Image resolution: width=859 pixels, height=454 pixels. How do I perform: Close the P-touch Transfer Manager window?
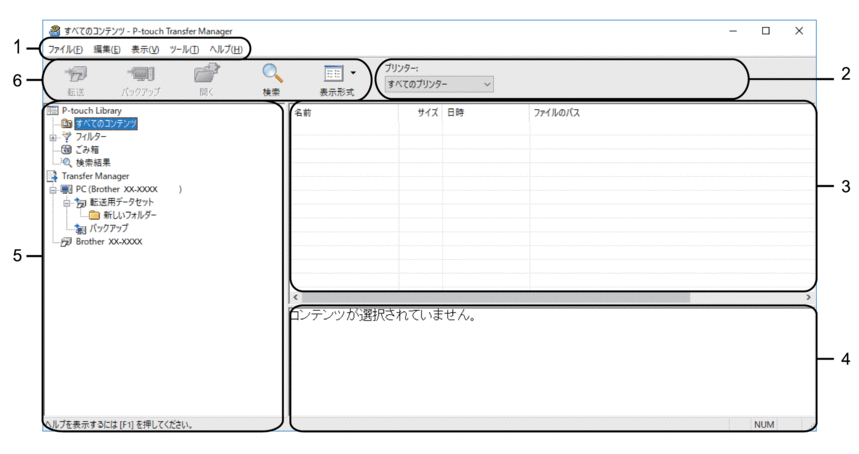click(x=799, y=31)
